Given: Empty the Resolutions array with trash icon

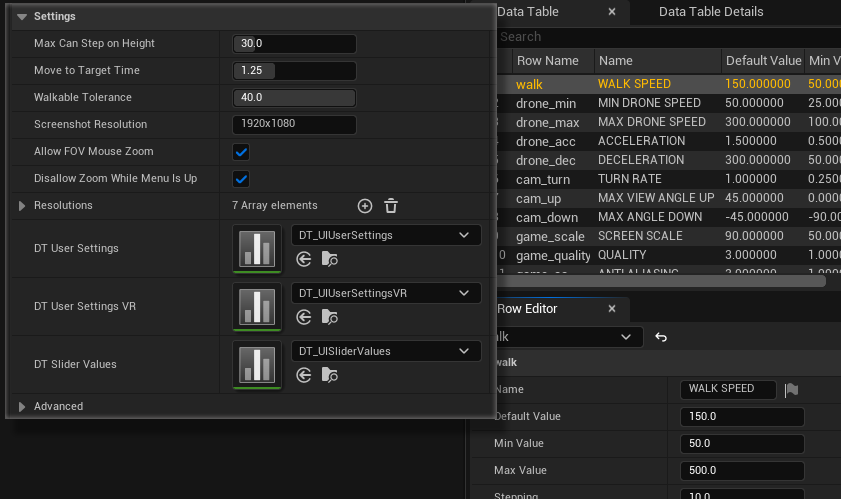Looking at the screenshot, I should point(391,206).
